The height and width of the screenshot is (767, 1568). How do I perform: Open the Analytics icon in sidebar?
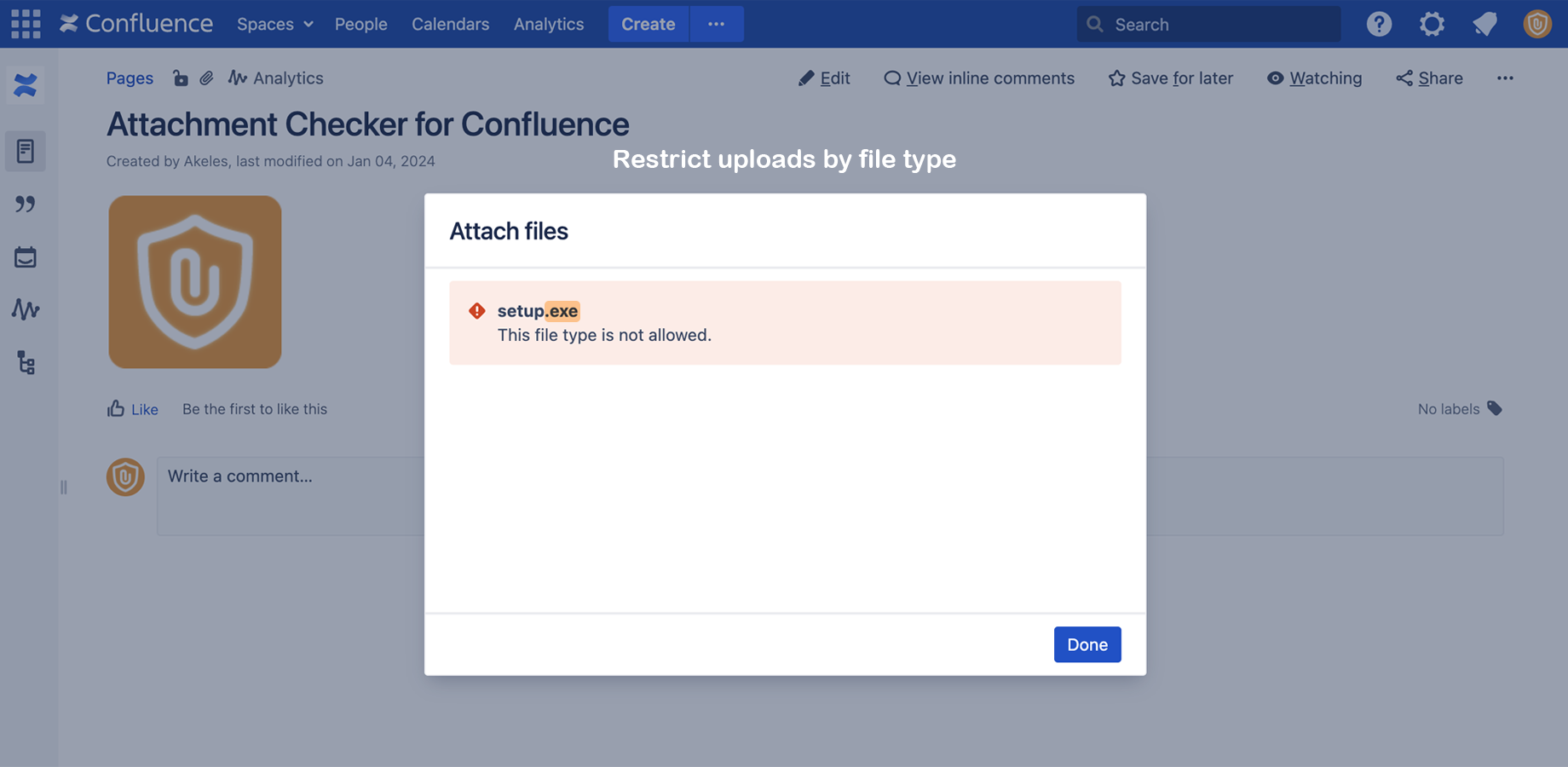click(26, 309)
